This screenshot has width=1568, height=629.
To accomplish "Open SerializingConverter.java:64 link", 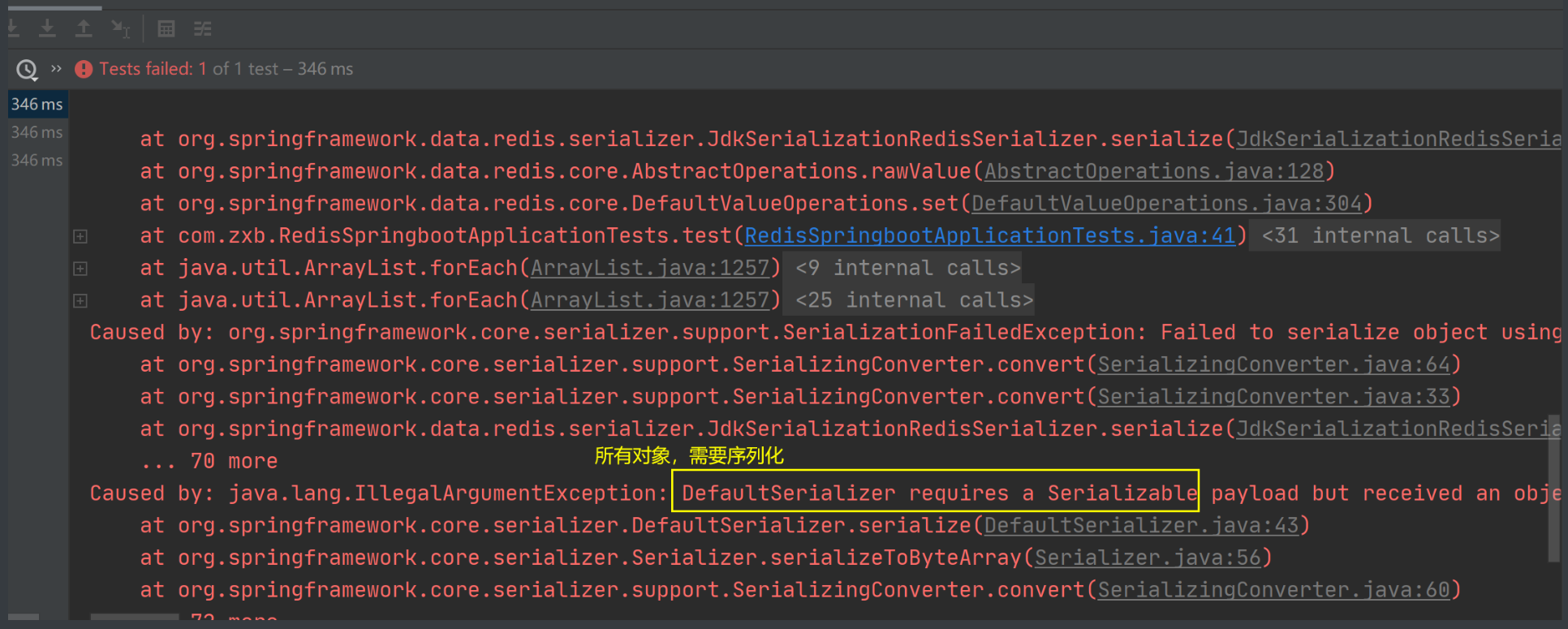I will [1274, 364].
